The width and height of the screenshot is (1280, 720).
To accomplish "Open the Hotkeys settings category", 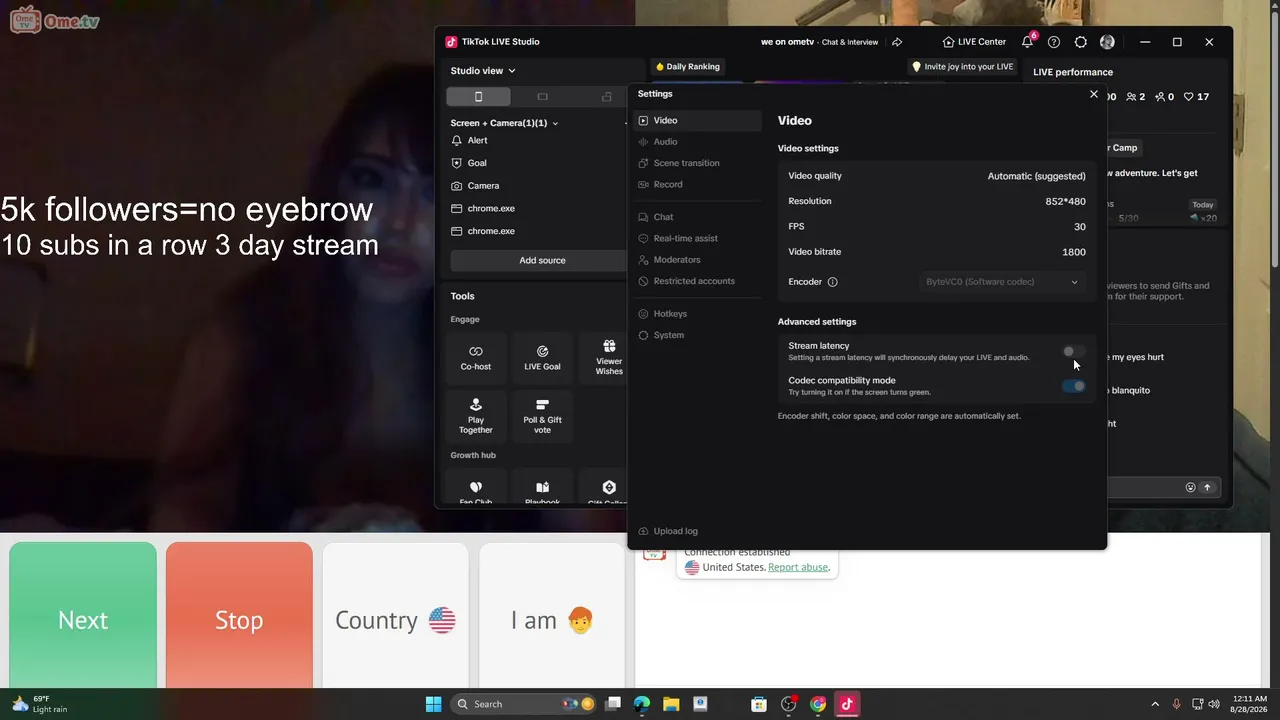I will pos(699,314).
